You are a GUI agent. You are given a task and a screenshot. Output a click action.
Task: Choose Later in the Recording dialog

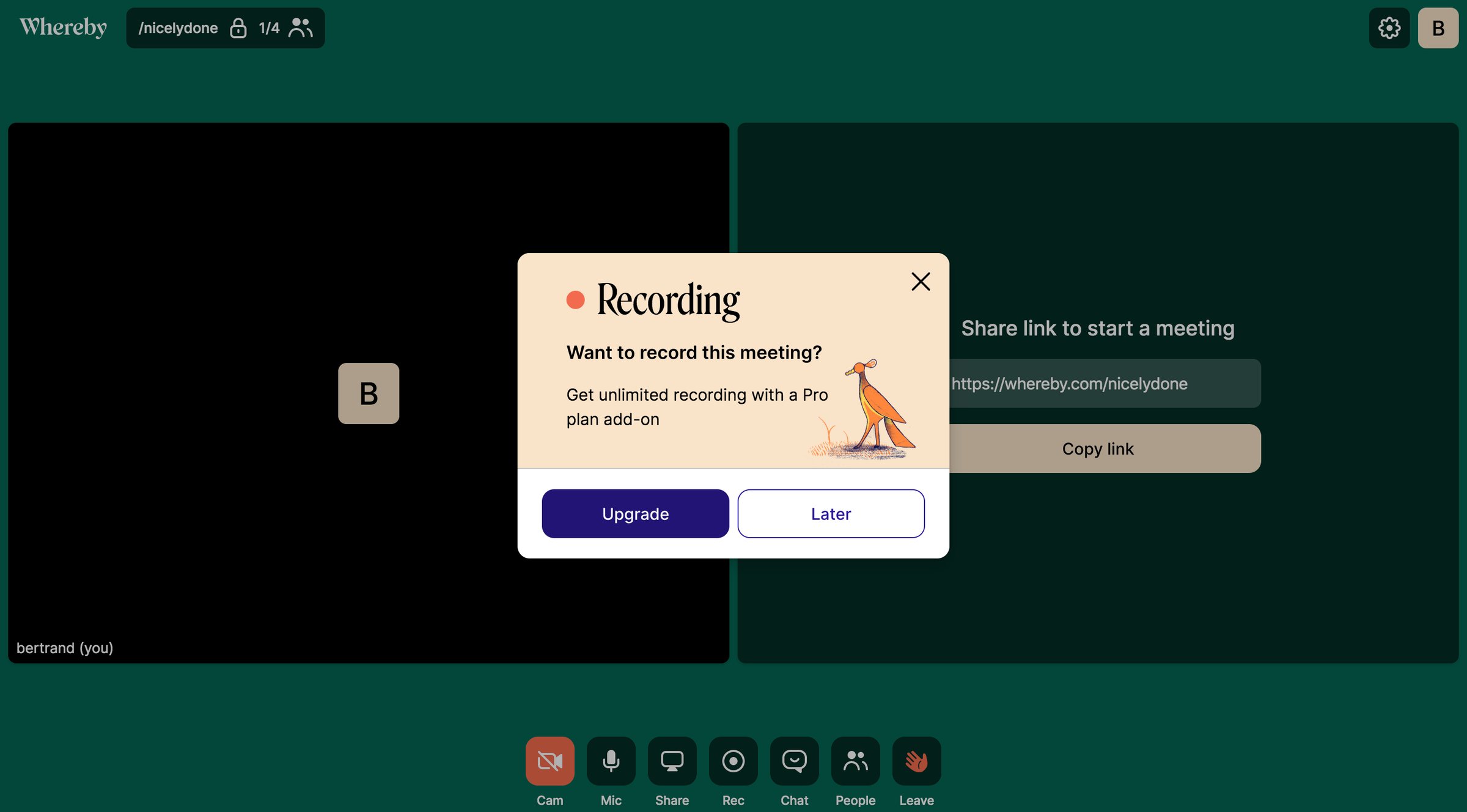tap(831, 514)
